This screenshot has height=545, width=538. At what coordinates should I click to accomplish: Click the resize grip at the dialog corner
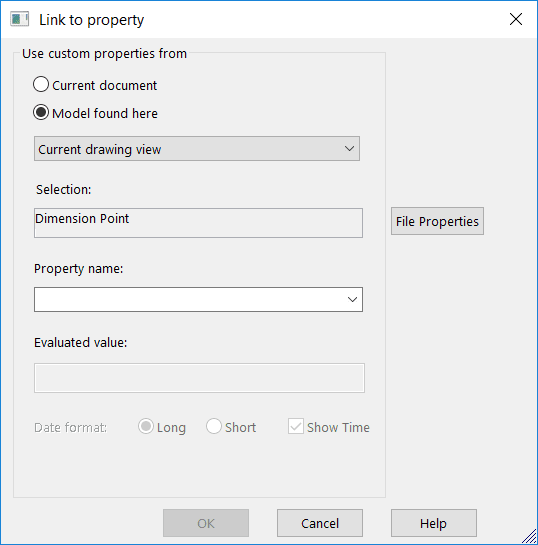coord(530,536)
